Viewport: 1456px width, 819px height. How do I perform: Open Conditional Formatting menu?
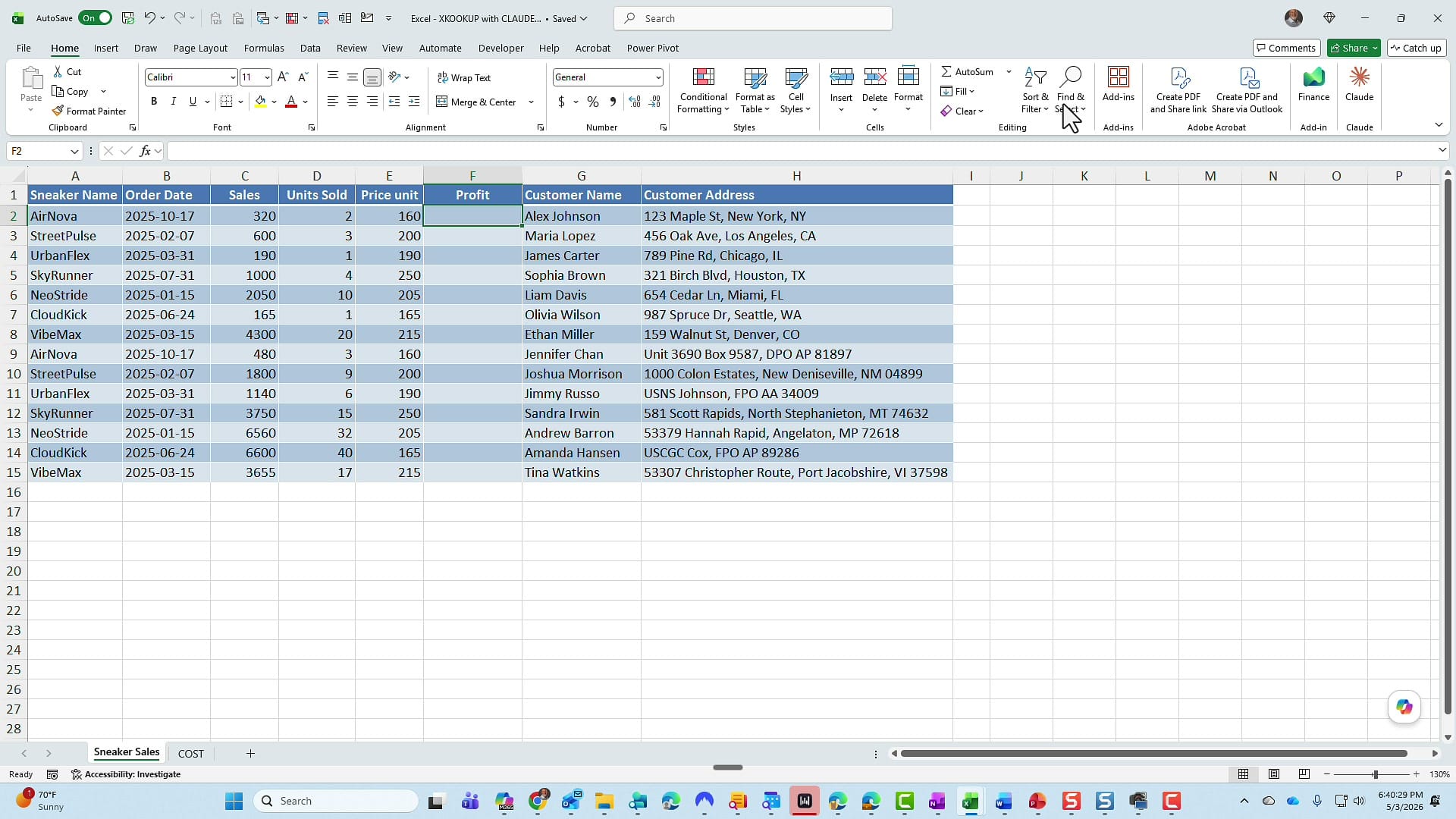tap(703, 91)
